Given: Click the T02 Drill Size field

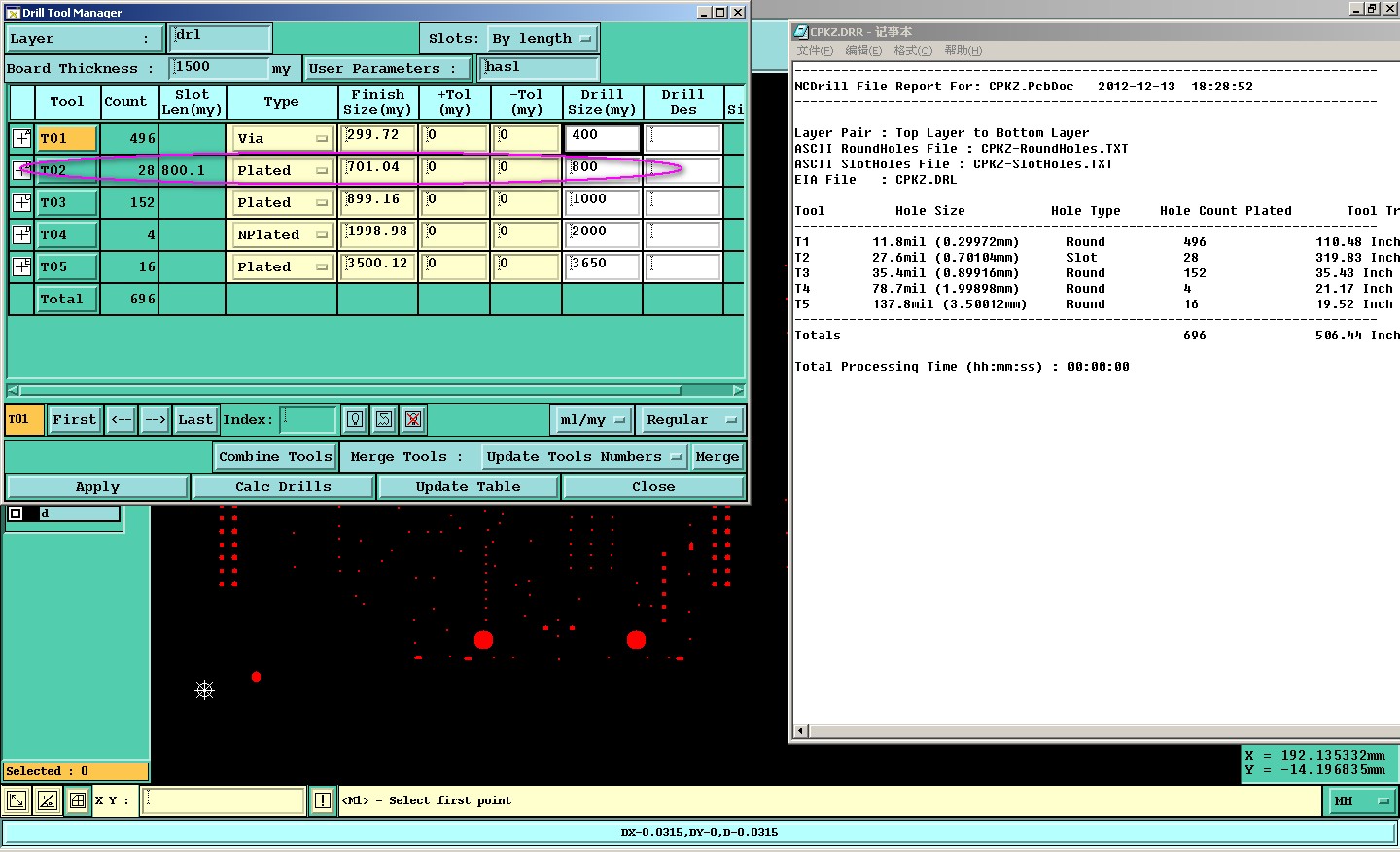Looking at the screenshot, I should point(603,170).
